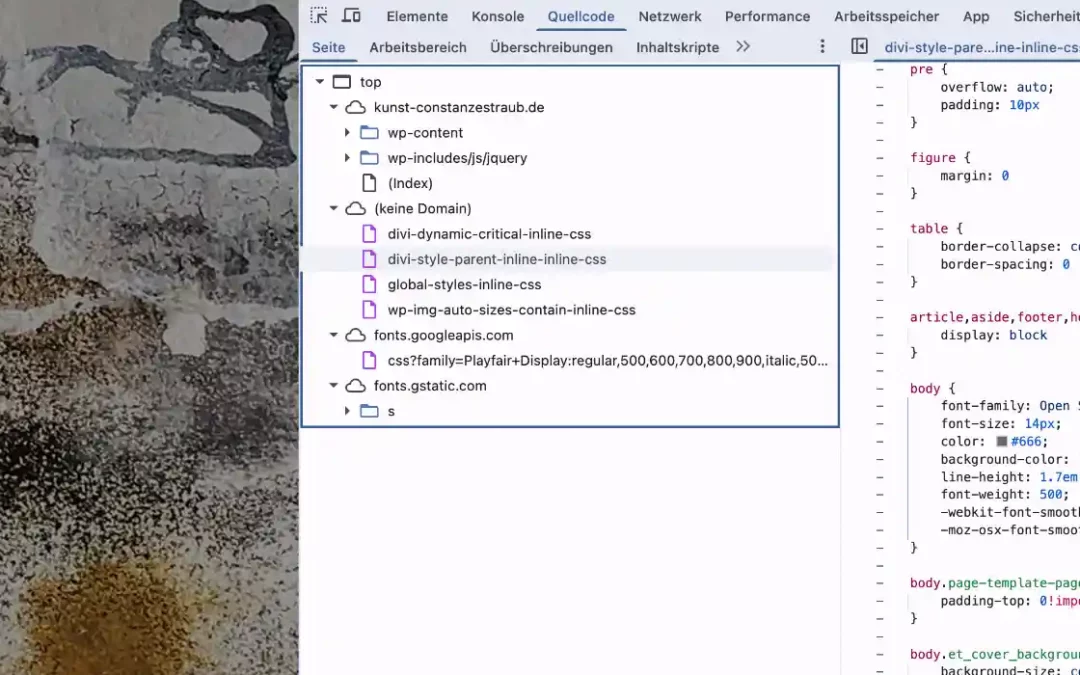Click the webpage artwork in the left viewport
Viewport: 1080px width, 675px height.
tap(149, 338)
